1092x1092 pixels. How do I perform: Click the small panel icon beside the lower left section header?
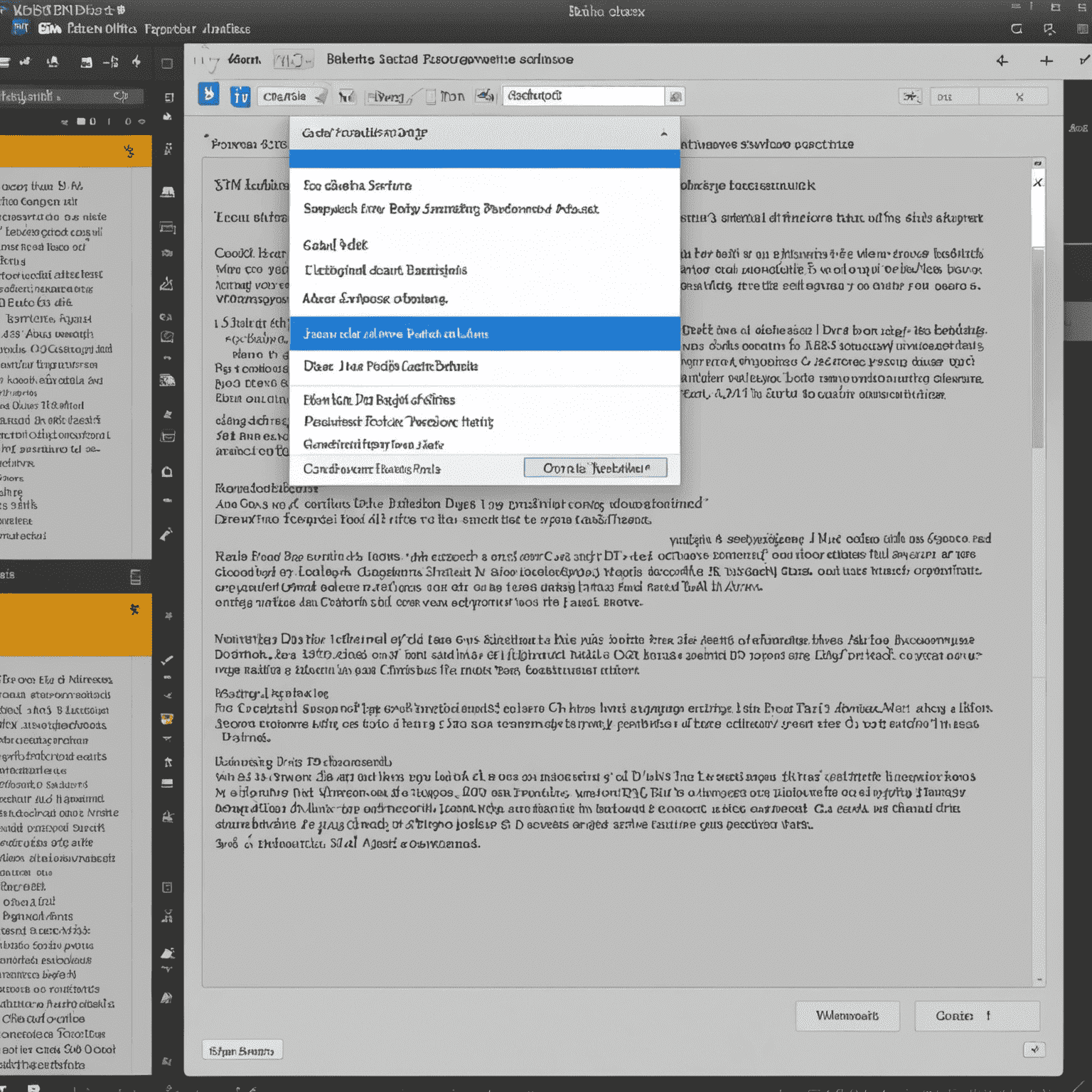(136, 577)
